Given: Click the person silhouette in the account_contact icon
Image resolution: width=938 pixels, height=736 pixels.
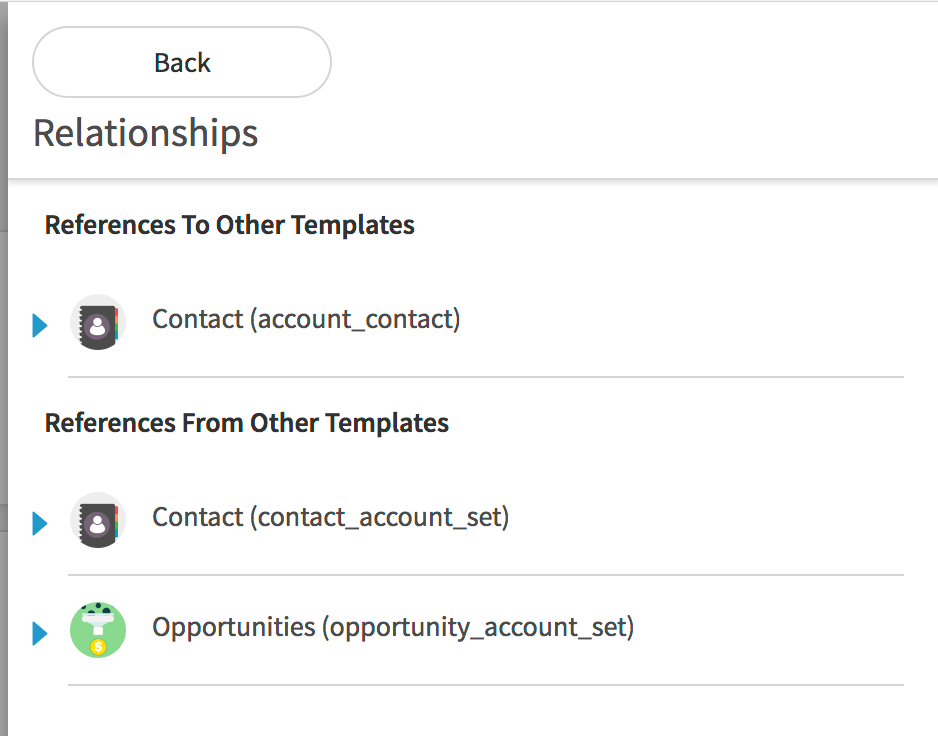Looking at the screenshot, I should point(97,327).
